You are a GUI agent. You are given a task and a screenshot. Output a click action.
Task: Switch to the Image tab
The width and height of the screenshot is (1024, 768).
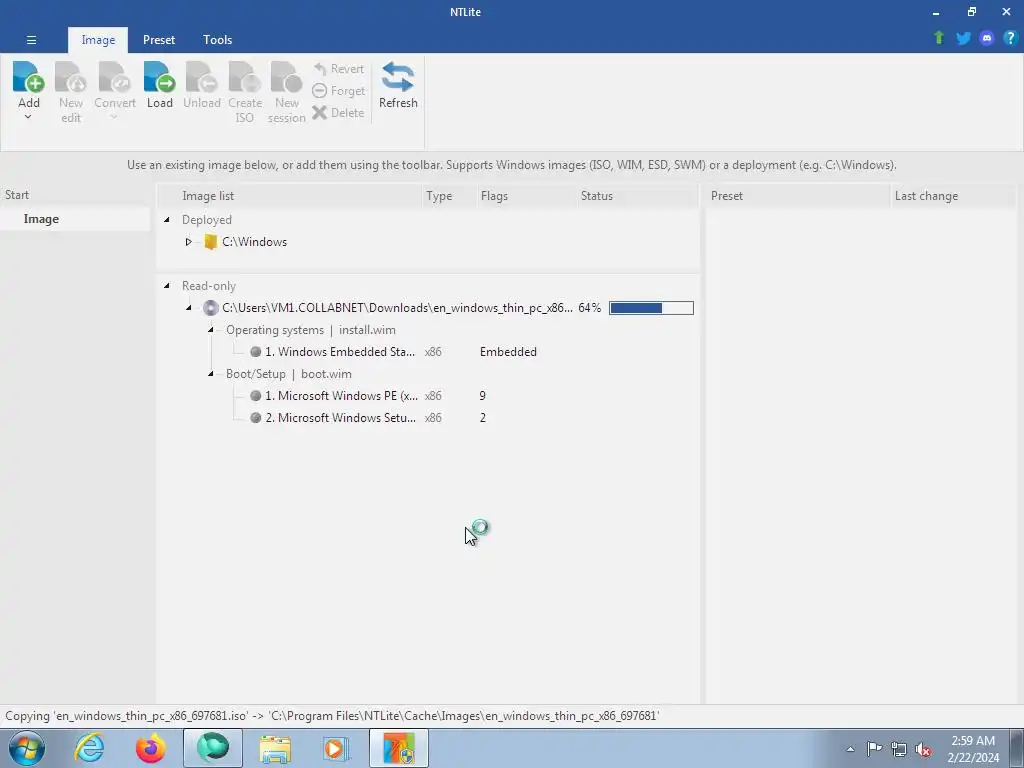(x=98, y=40)
